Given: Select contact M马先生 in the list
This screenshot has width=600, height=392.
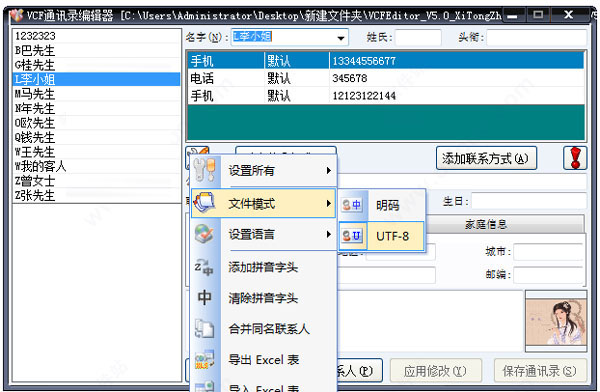Looking at the screenshot, I should pyautogui.click(x=96, y=94).
